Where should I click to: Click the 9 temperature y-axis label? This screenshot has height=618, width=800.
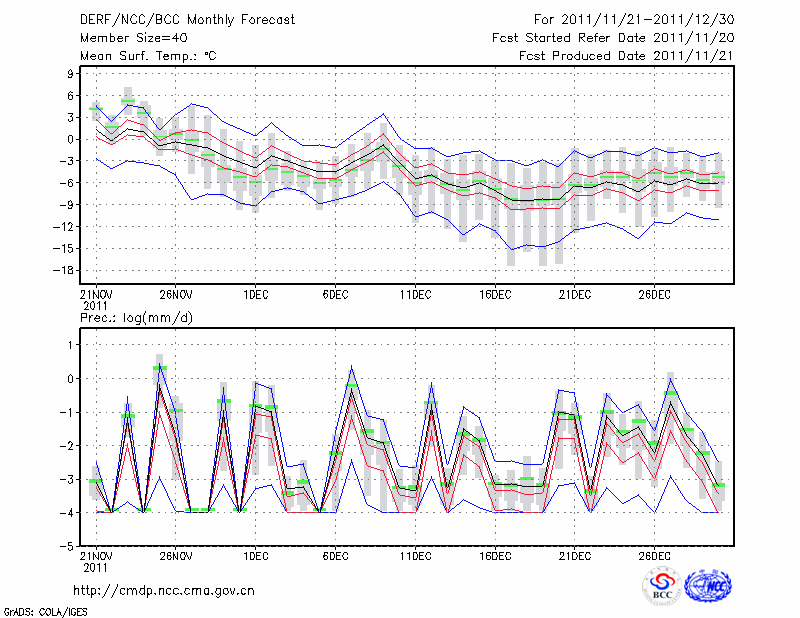[x=72, y=74]
